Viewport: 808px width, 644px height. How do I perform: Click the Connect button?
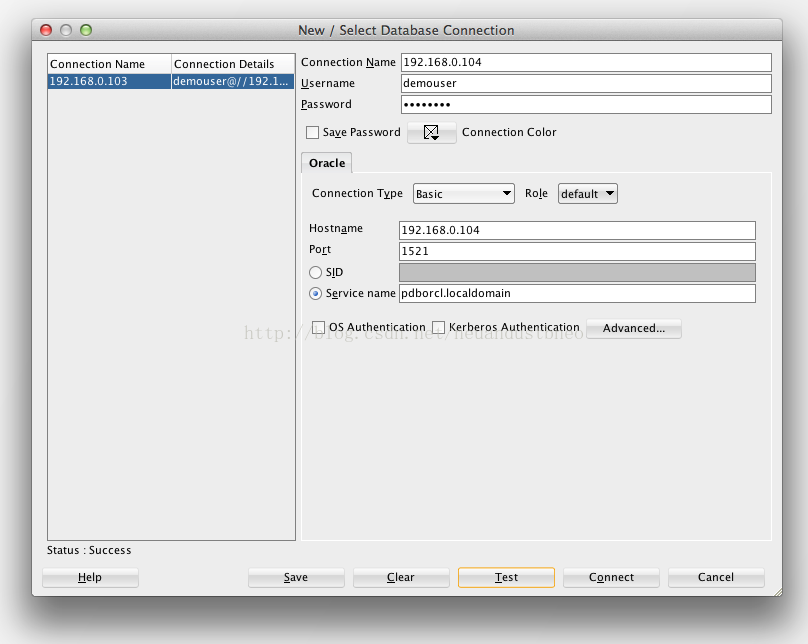tap(611, 577)
